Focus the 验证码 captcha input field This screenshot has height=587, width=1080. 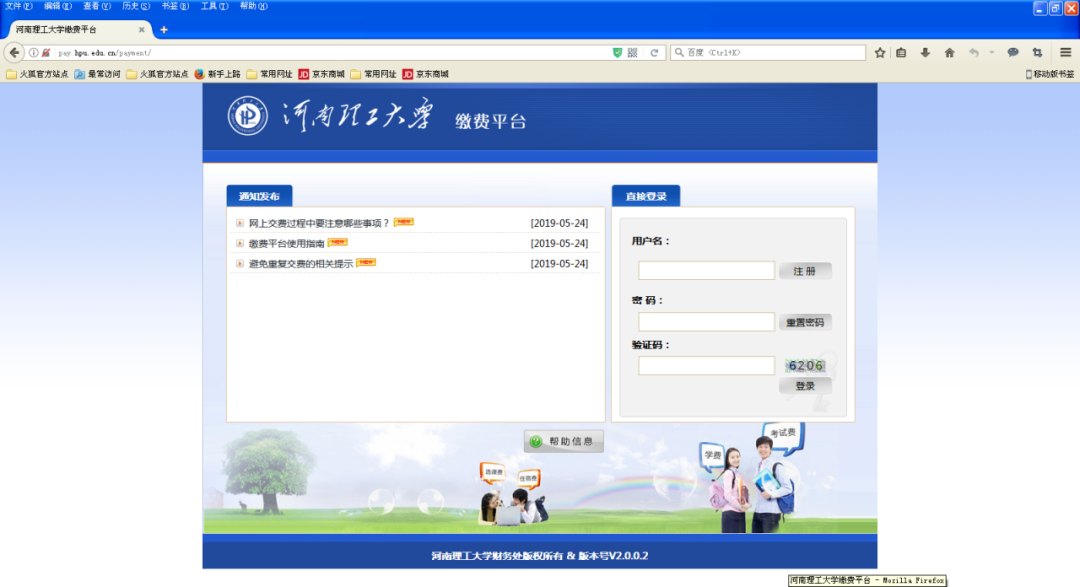(706, 365)
